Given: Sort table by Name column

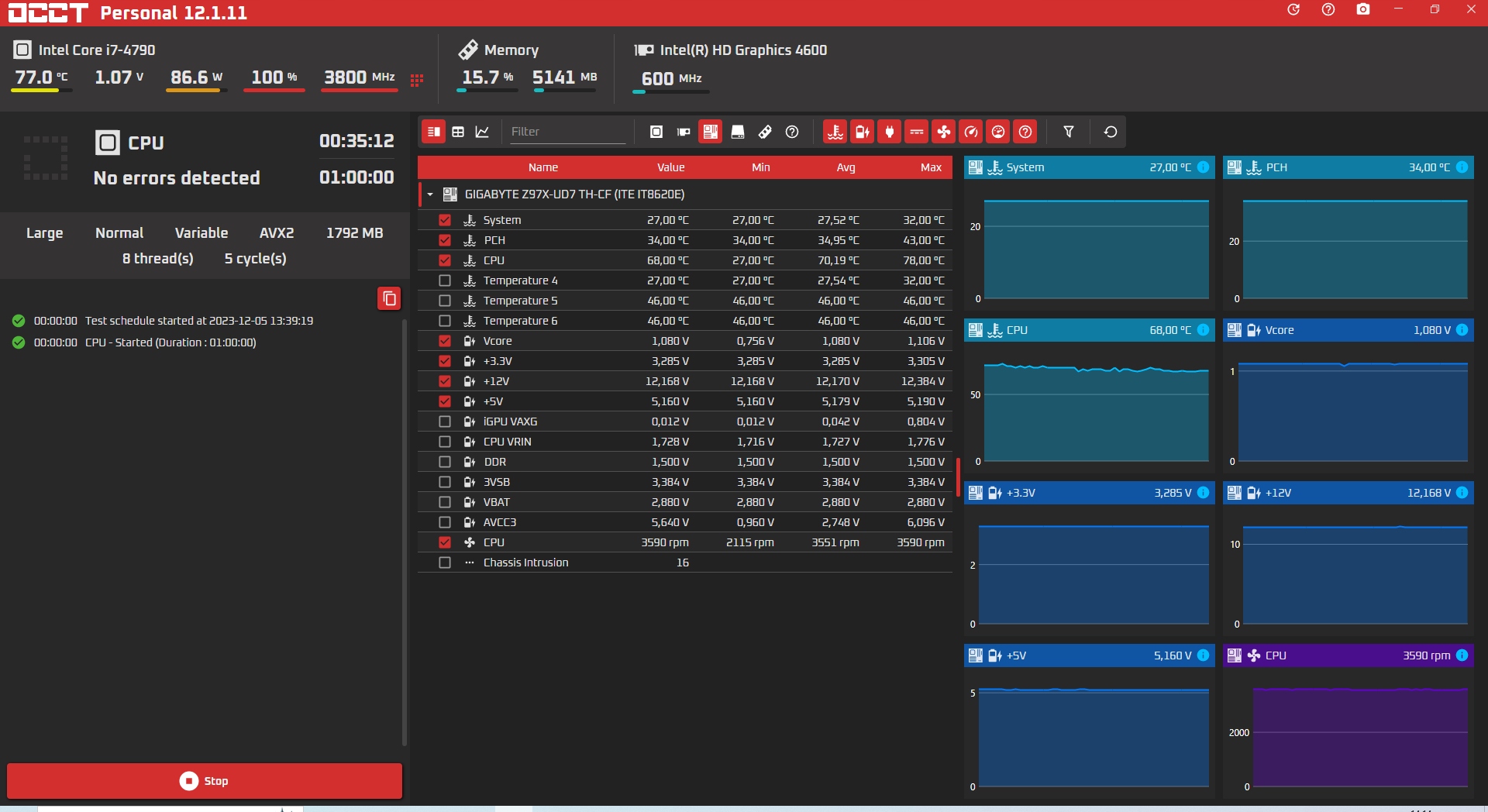Looking at the screenshot, I should coord(542,167).
